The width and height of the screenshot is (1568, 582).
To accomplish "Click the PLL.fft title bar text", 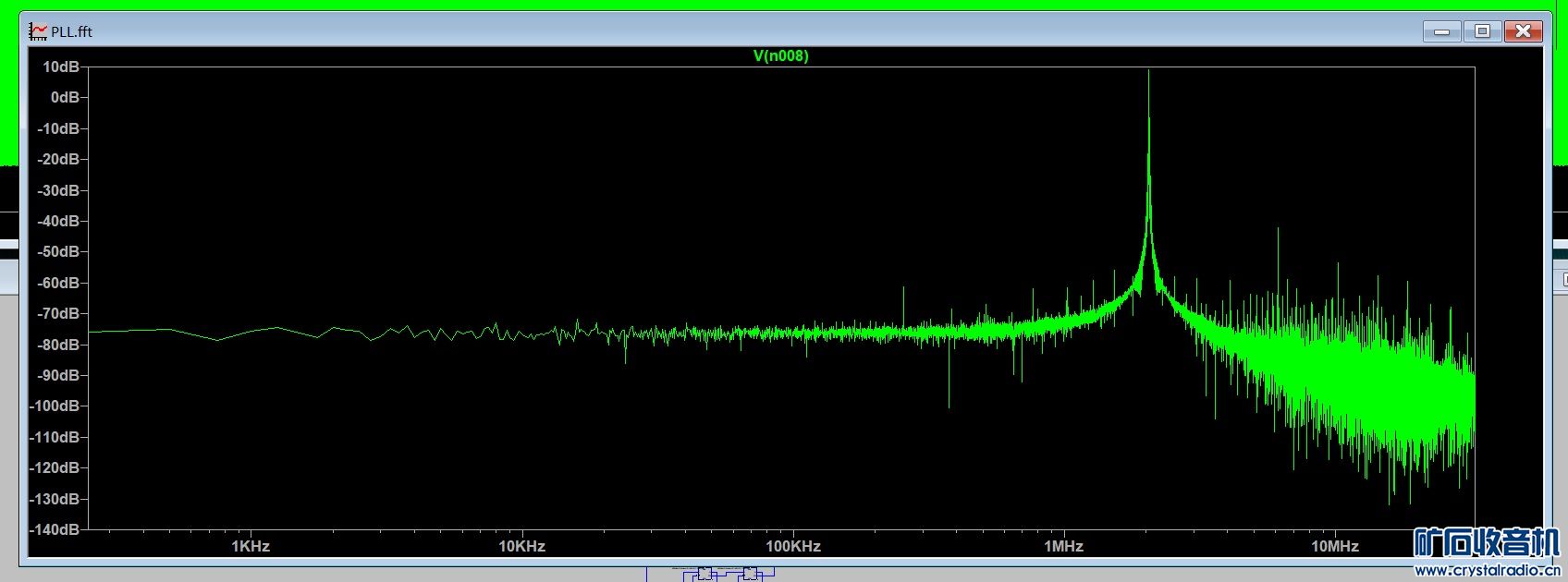I will 72,31.
